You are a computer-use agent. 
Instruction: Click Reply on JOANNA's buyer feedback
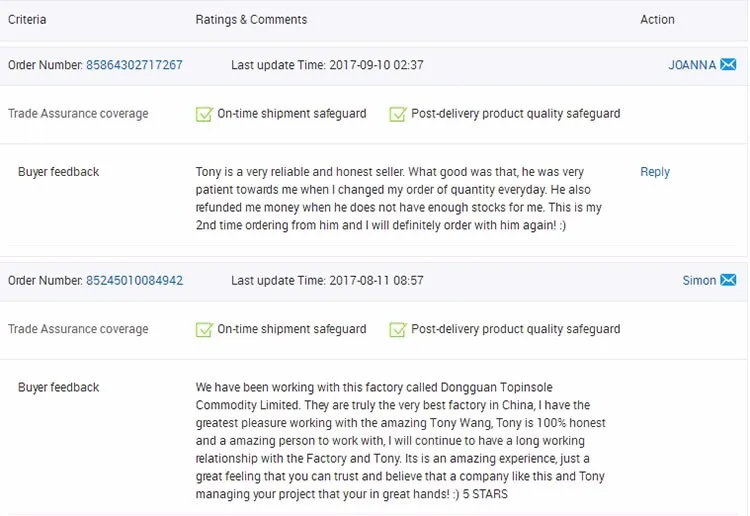(655, 172)
